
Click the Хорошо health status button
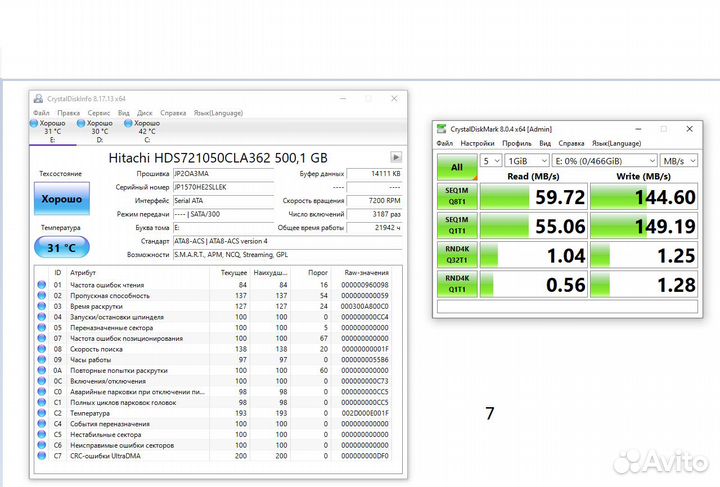62,199
